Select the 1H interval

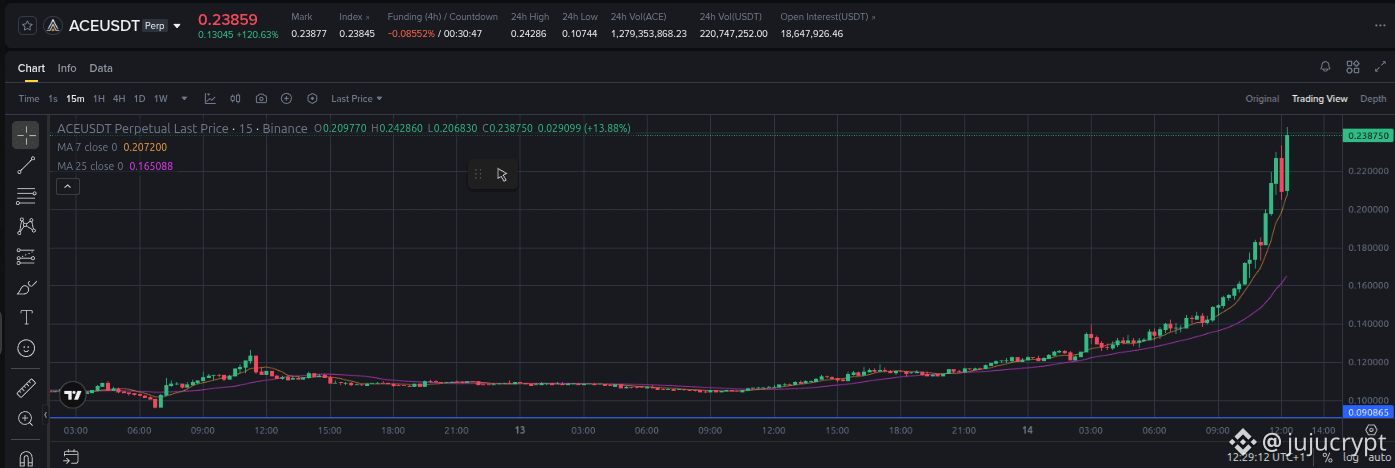[x=99, y=99]
